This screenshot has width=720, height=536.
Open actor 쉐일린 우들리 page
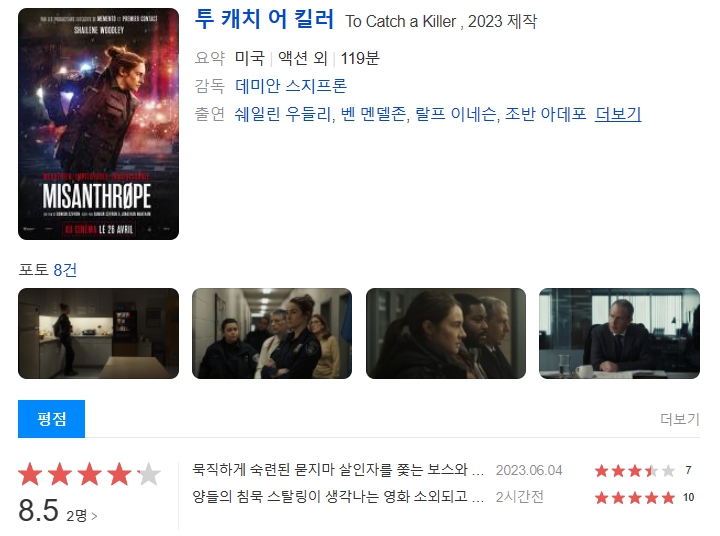pos(283,114)
